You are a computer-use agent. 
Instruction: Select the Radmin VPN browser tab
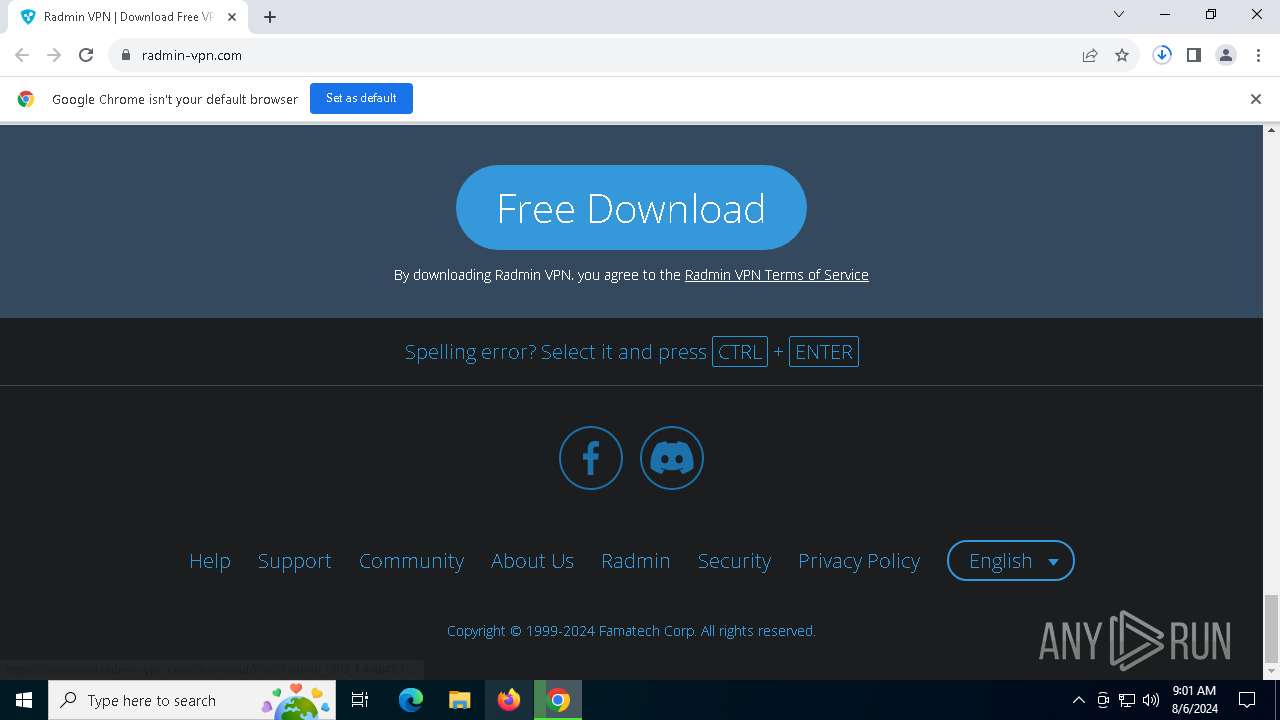[x=128, y=17]
